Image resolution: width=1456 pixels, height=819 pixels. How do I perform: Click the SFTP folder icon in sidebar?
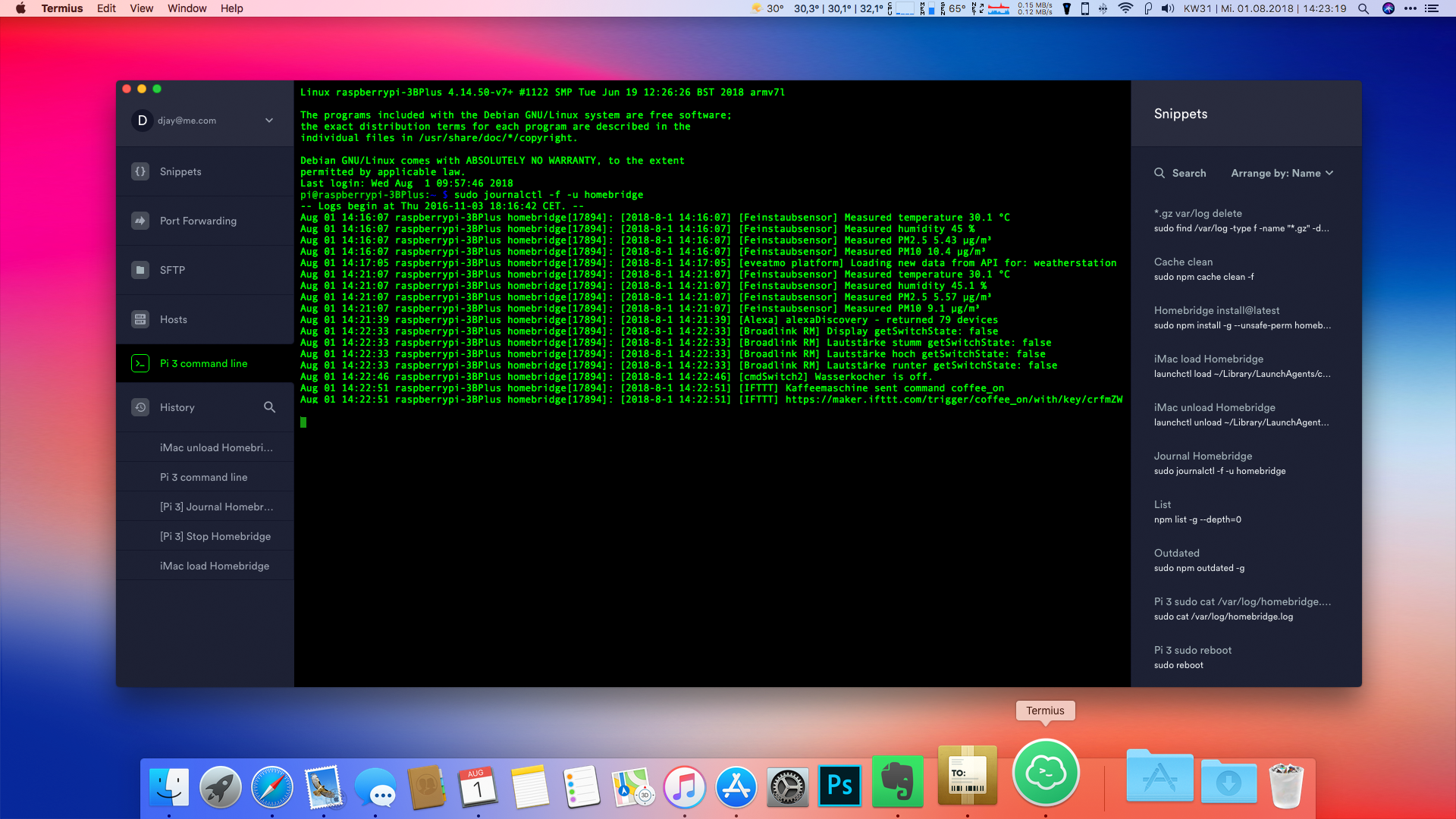(140, 270)
